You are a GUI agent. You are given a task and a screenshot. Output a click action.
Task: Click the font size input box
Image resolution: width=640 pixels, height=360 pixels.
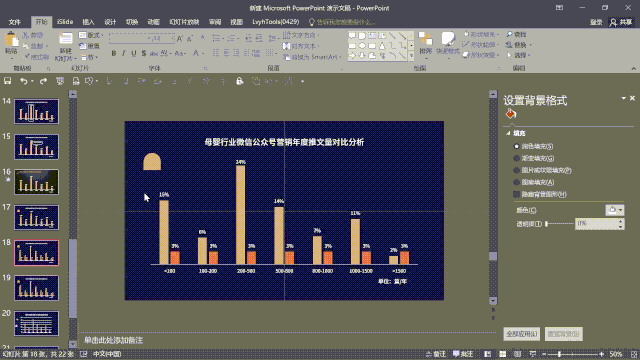(x=162, y=38)
